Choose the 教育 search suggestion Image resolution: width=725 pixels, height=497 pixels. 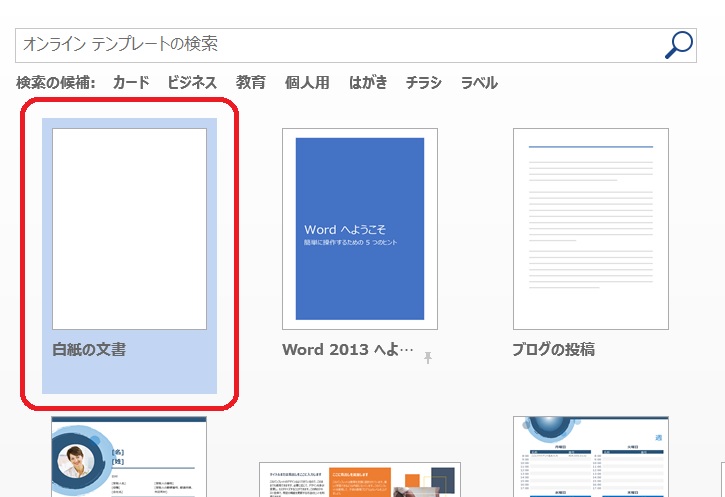251,83
